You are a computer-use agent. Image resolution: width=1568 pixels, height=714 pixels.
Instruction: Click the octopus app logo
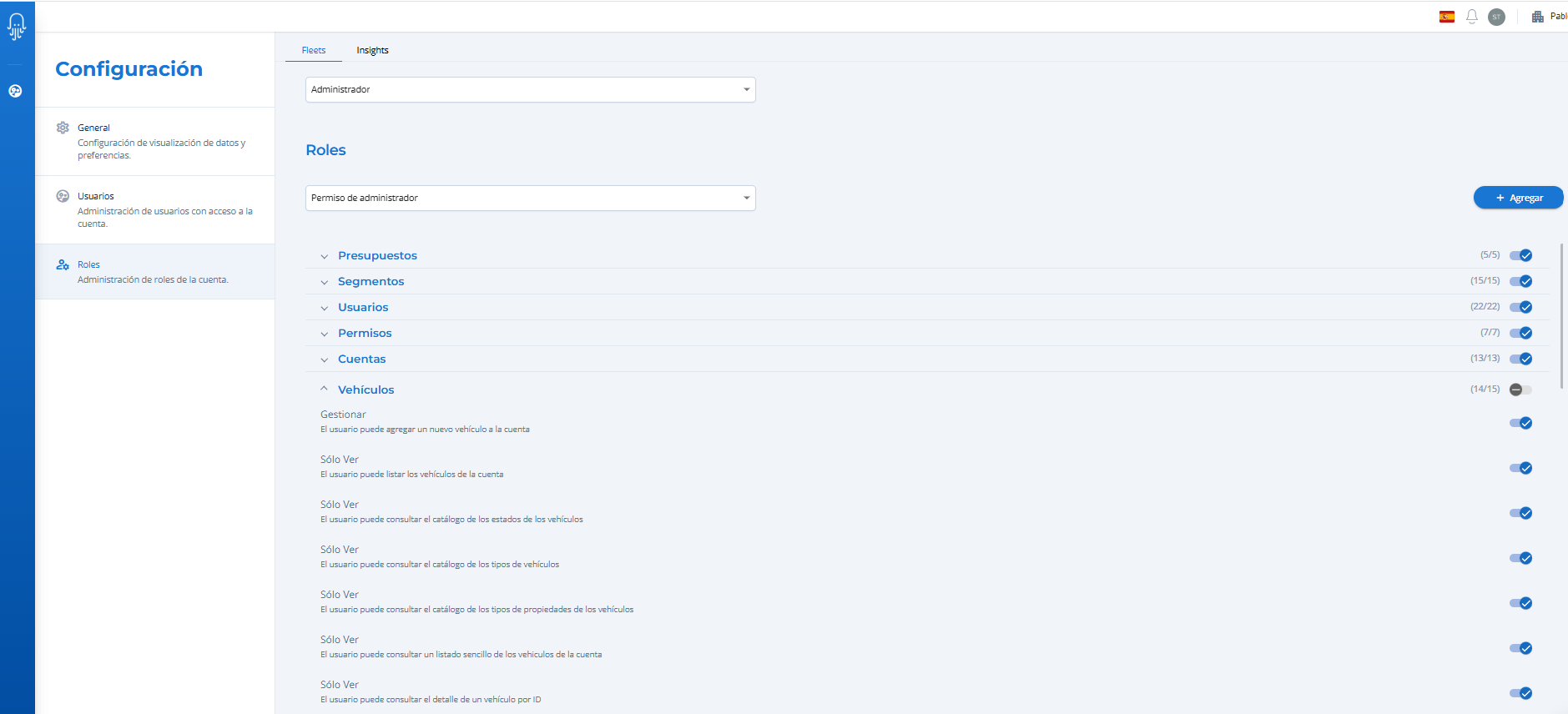(x=17, y=27)
